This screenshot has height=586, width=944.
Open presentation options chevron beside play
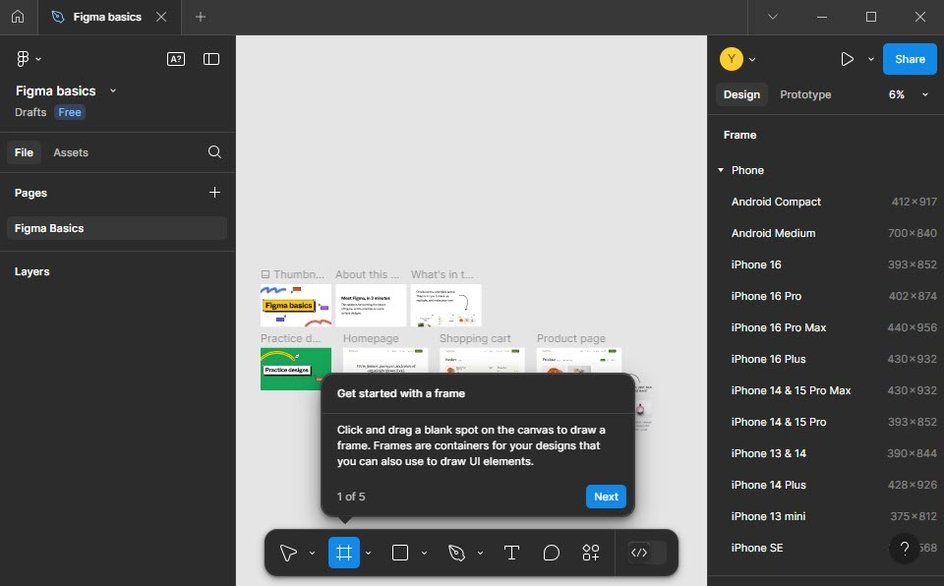pos(871,59)
